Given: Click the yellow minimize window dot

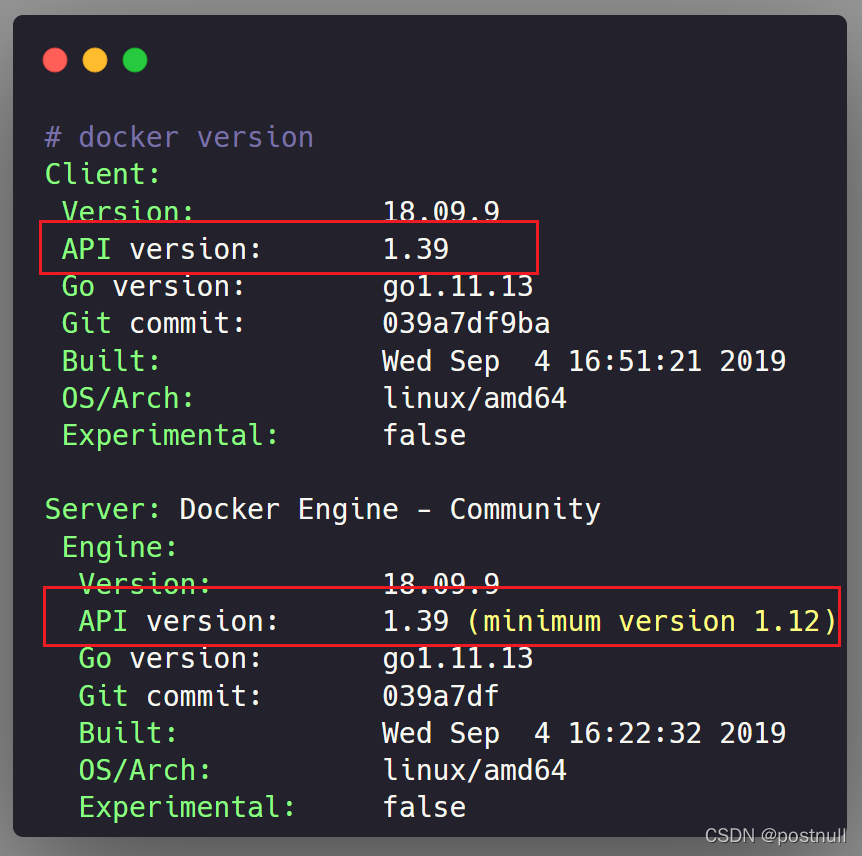Looking at the screenshot, I should 95,60.
